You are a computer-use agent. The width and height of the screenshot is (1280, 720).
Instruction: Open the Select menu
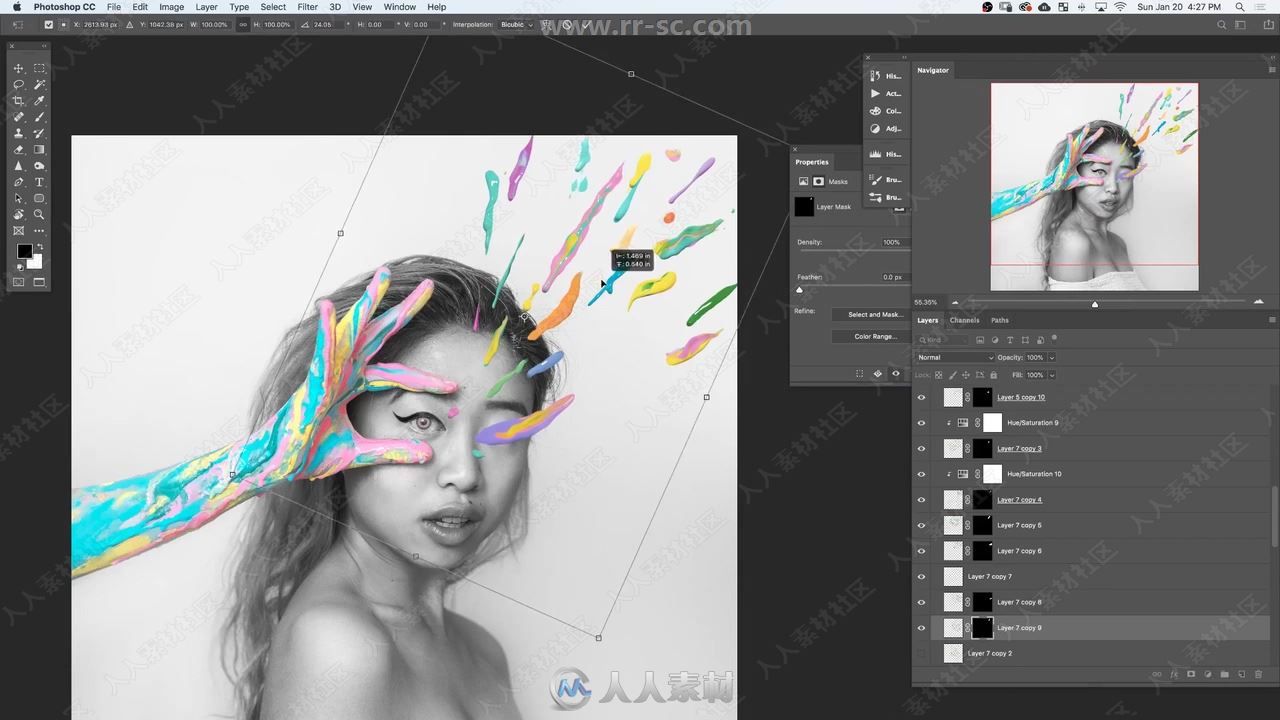[x=273, y=7]
